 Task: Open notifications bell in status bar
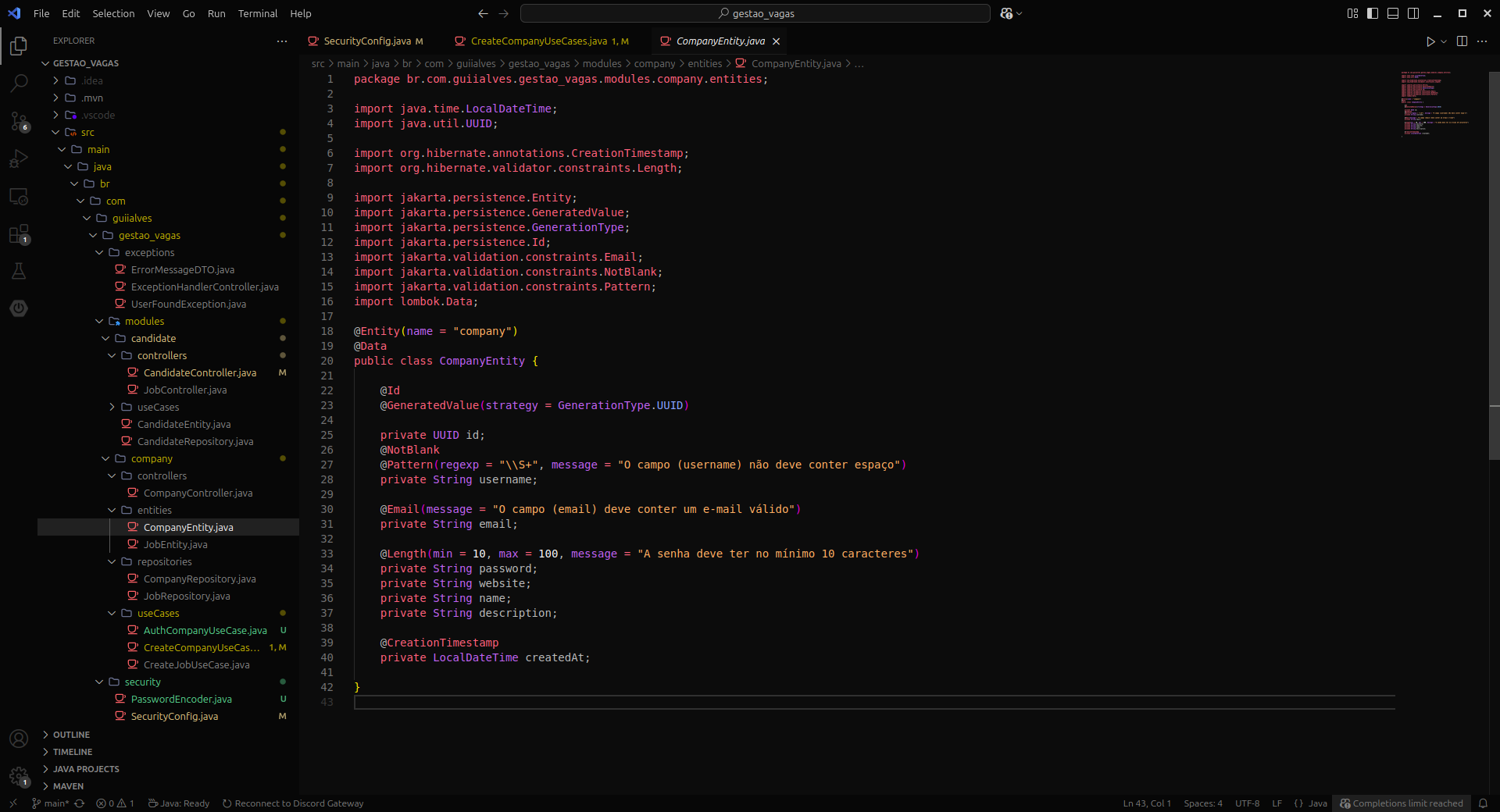[1483, 803]
